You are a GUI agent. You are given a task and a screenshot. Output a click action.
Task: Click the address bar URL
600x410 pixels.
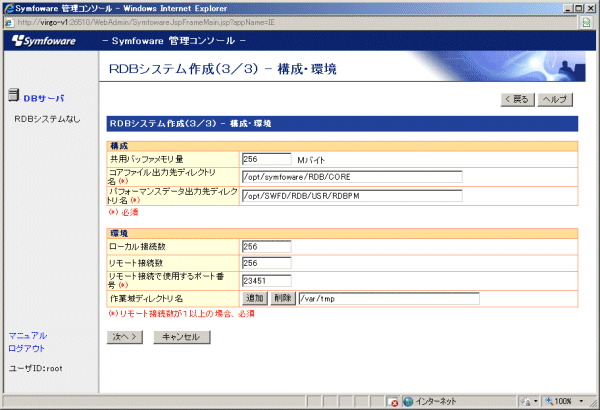coord(146,23)
